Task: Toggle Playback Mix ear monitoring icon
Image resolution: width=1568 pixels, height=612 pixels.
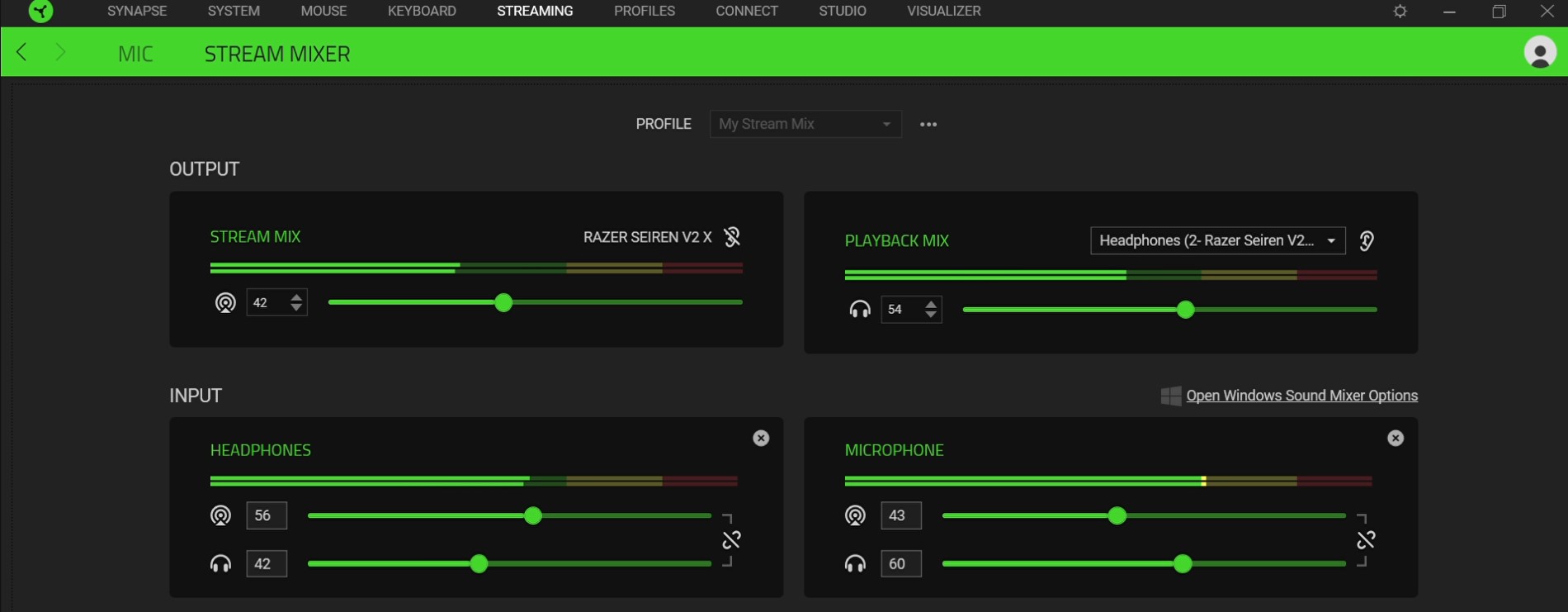Action: coord(1367,240)
